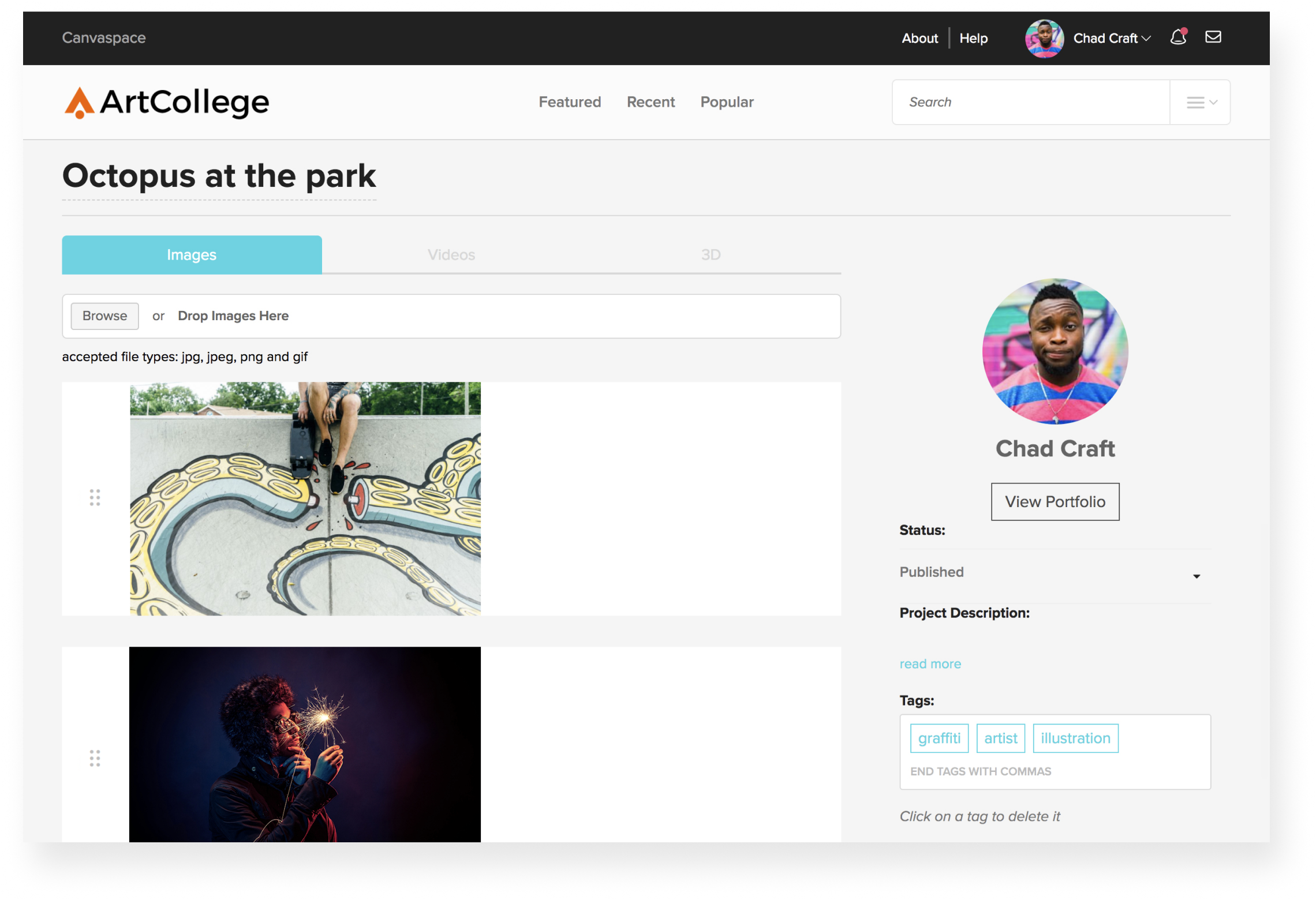Viewport: 1316px width, 900px height.
Task: Select the sparkler portrait image thumbnail
Action: [305, 744]
